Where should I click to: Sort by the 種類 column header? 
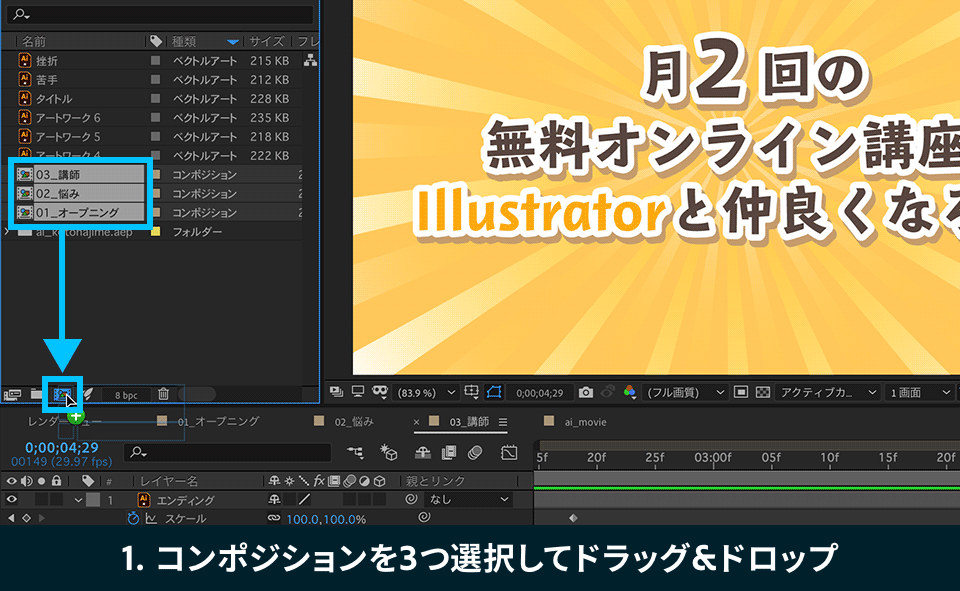coord(184,42)
